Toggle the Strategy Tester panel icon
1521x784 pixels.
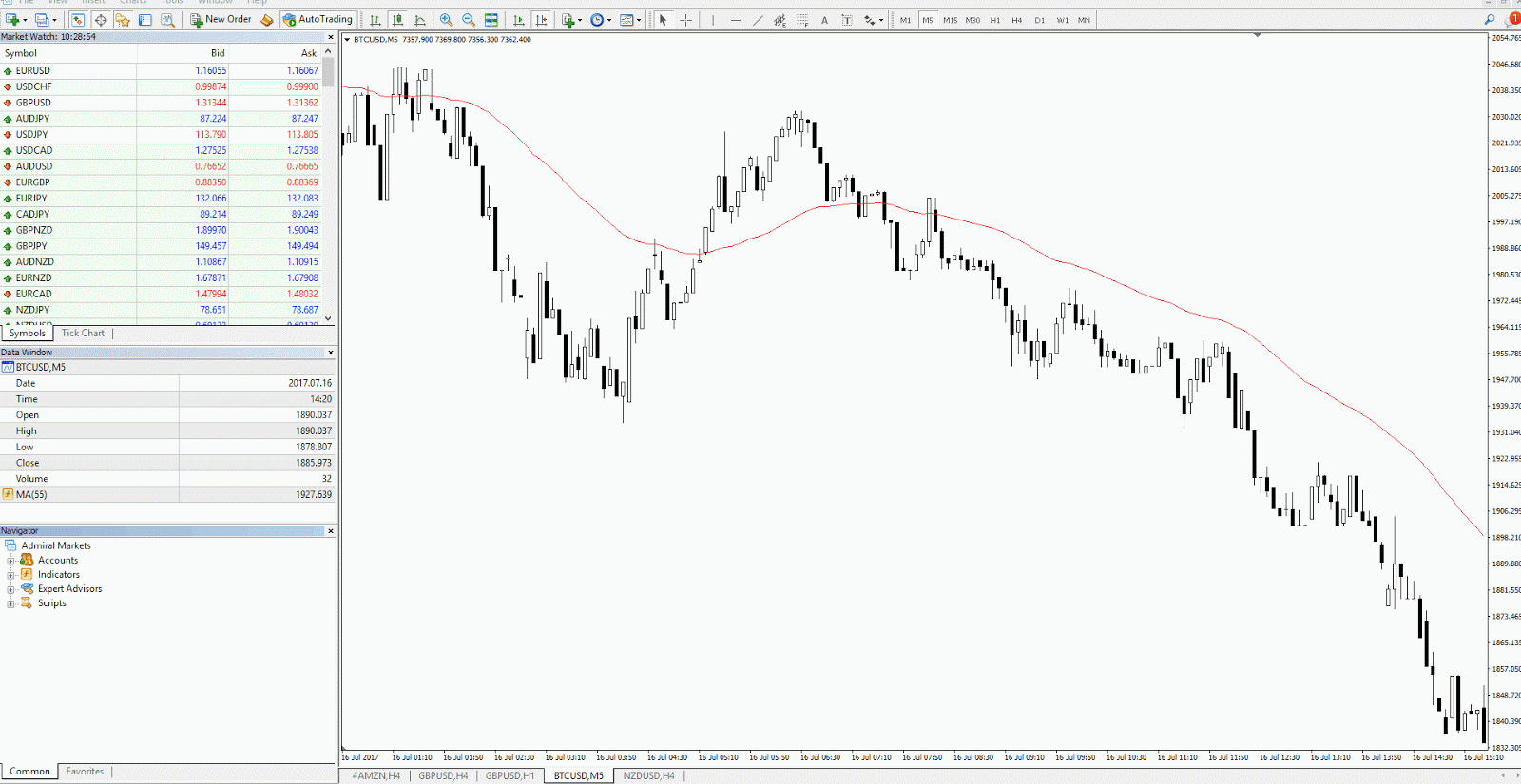click(x=167, y=19)
